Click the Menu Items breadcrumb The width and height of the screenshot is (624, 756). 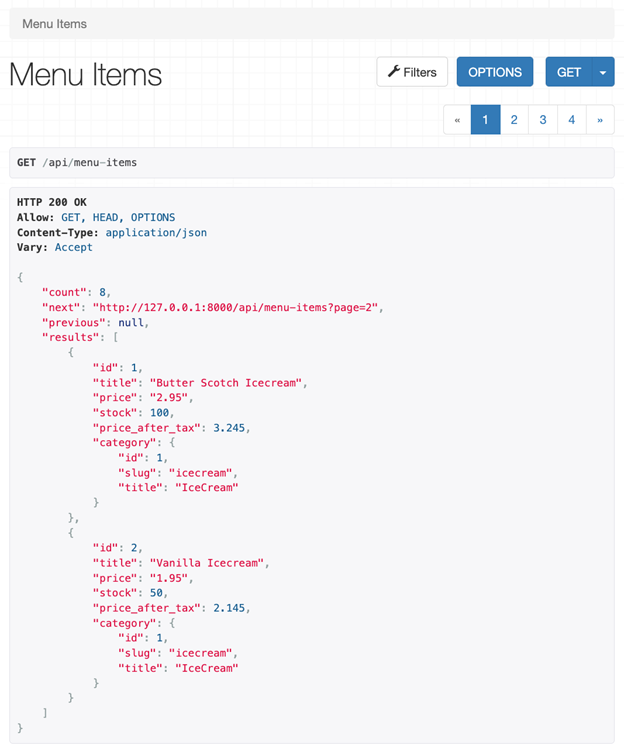point(54,23)
